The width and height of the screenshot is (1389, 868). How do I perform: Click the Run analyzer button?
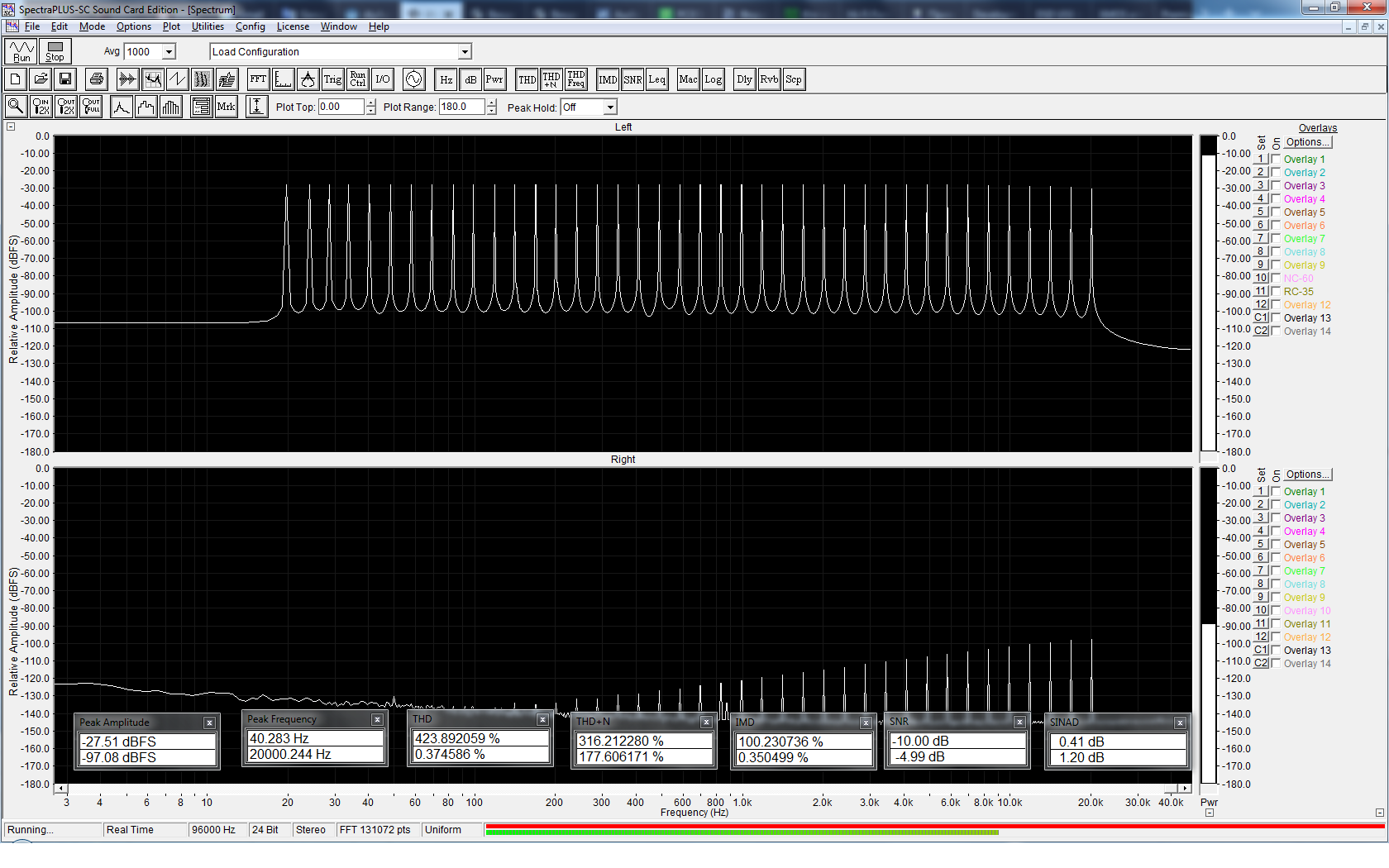(x=21, y=51)
